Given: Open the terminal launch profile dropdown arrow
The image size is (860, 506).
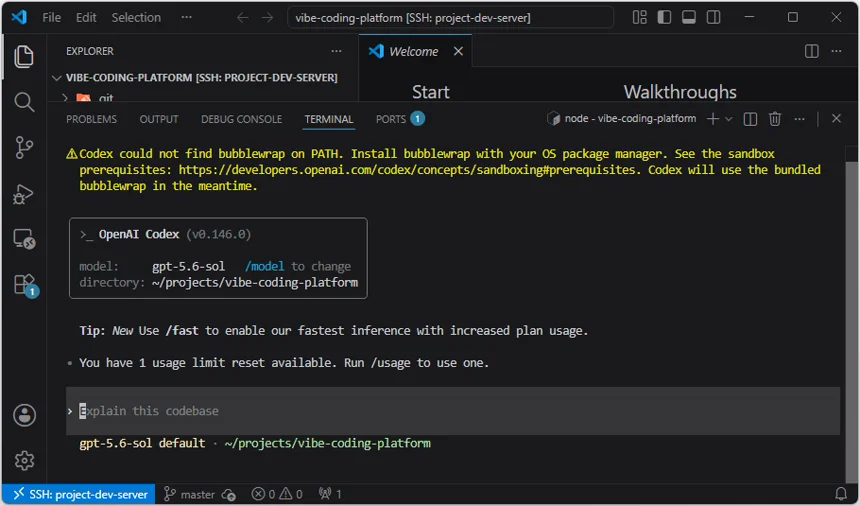Looking at the screenshot, I should point(728,119).
